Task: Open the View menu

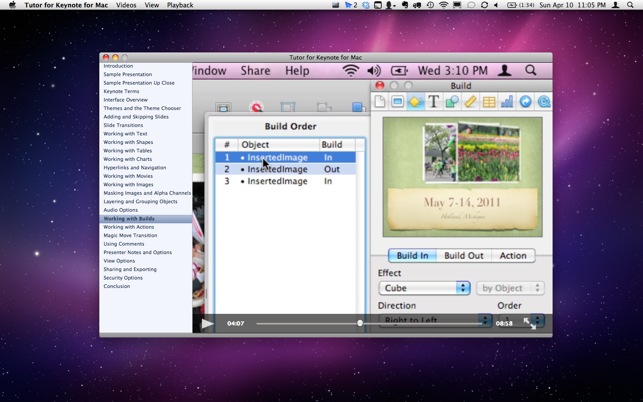Action: tap(151, 5)
